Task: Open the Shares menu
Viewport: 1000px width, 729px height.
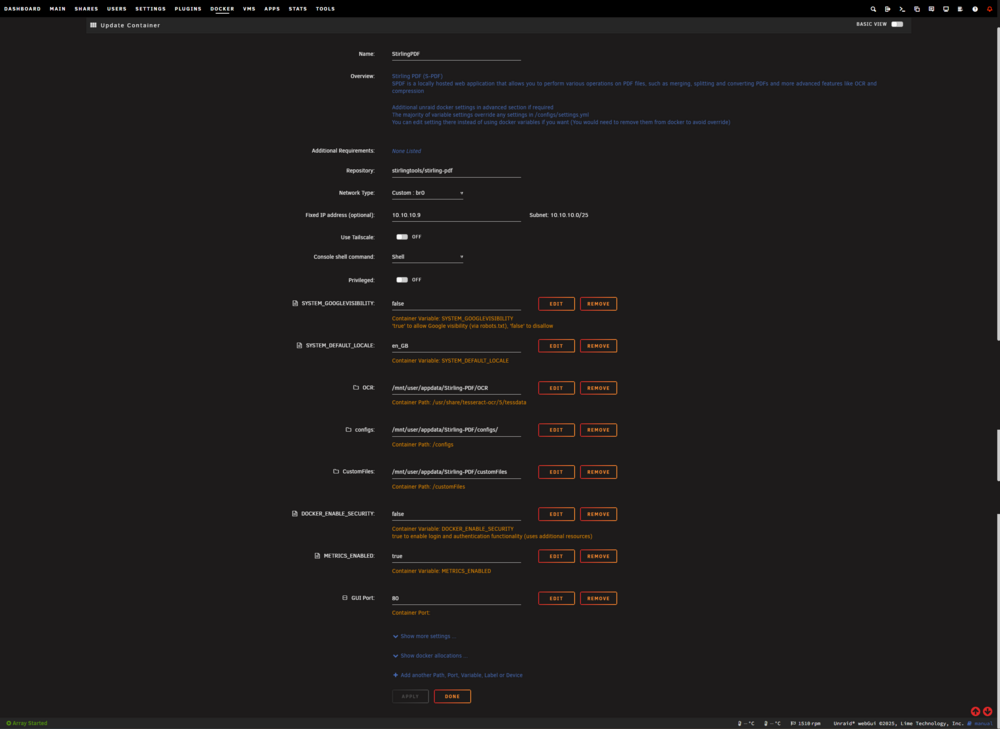Action: pyautogui.click(x=86, y=9)
